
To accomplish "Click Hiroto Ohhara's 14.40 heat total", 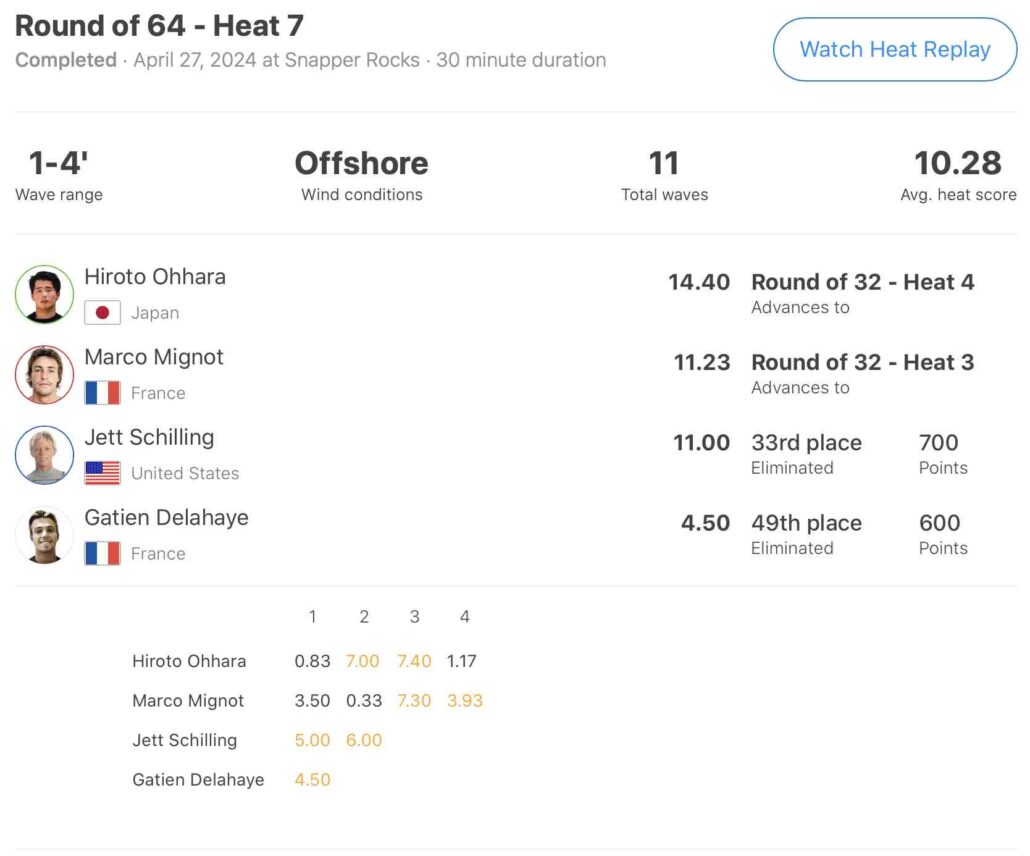I will coord(699,282).
